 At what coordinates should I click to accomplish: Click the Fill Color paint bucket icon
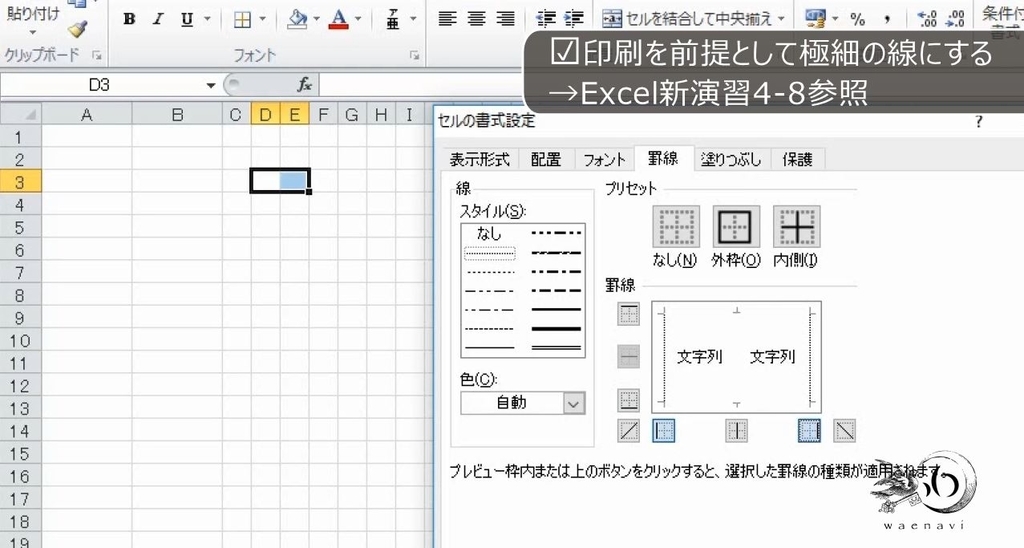[298, 19]
